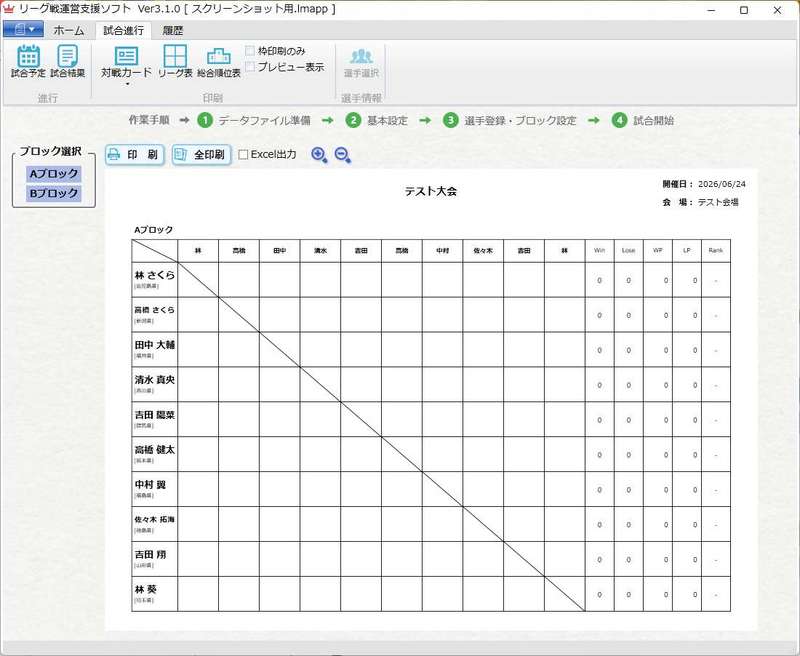Click the 吉田 翔 row name
This screenshot has height=656, width=800.
pyautogui.click(x=150, y=554)
